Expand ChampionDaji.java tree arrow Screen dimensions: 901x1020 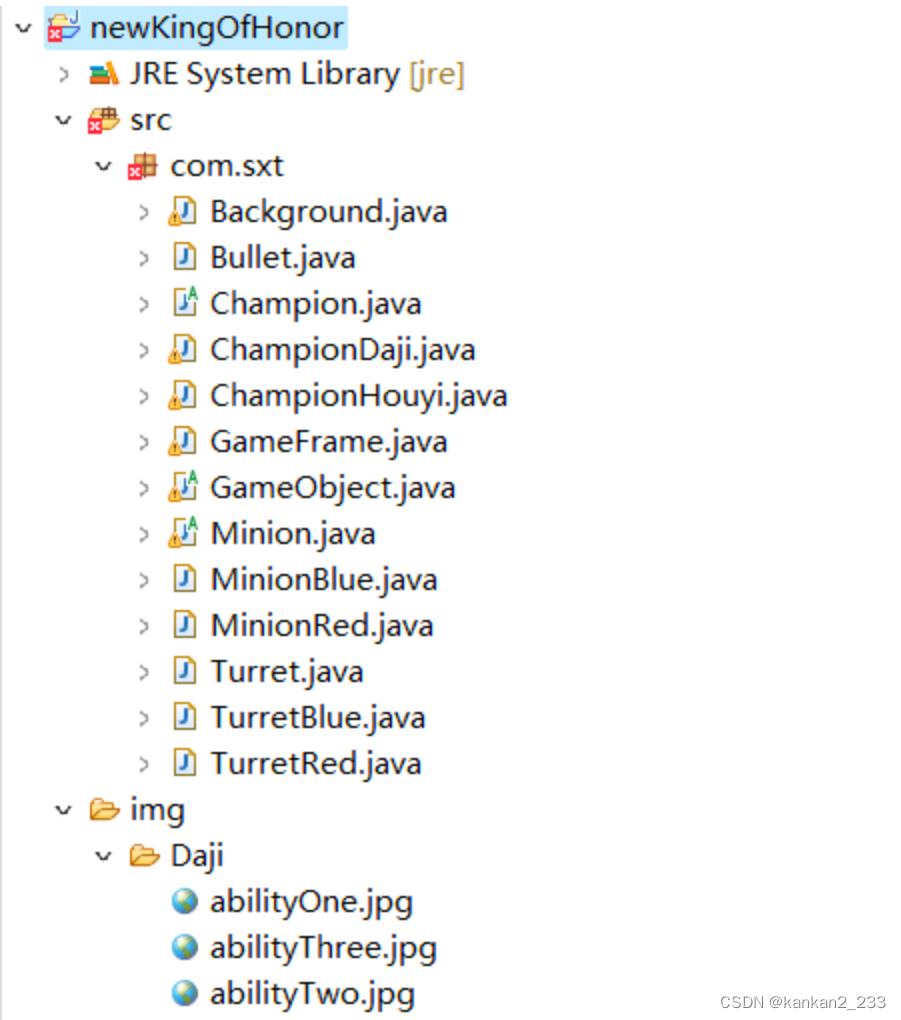[144, 351]
